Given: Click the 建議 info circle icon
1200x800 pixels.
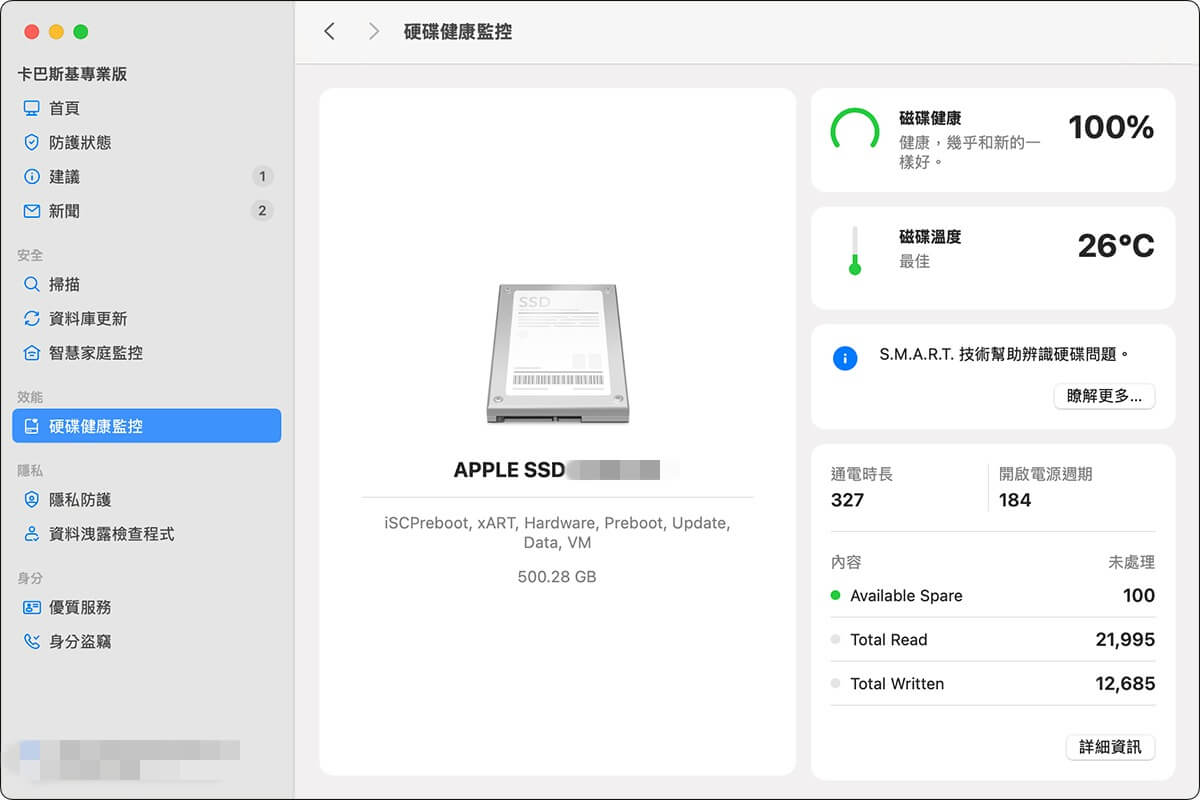Looking at the screenshot, I should (x=32, y=177).
